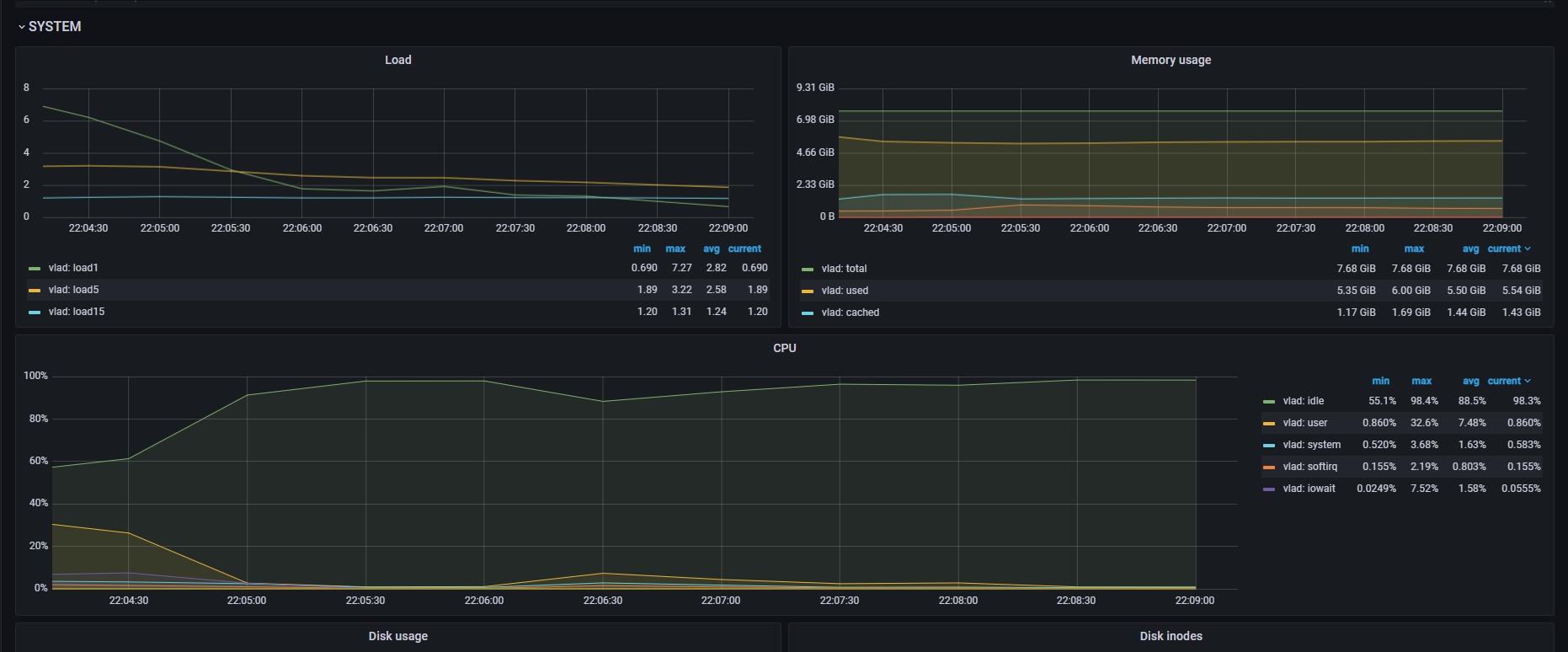
Task: Toggle the vlad: load1 series in Load legend
Action: pyautogui.click(x=73, y=268)
